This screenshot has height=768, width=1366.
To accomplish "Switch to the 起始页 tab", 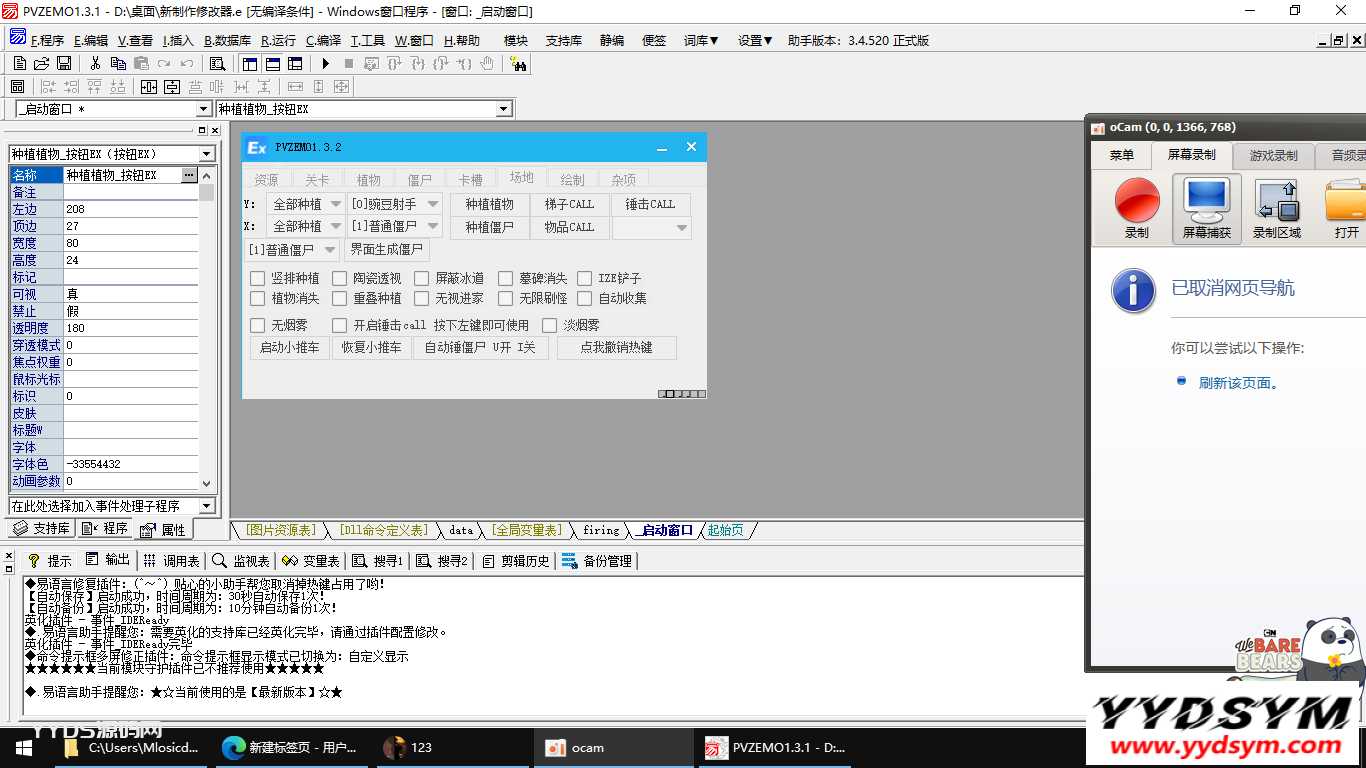I will (x=725, y=530).
